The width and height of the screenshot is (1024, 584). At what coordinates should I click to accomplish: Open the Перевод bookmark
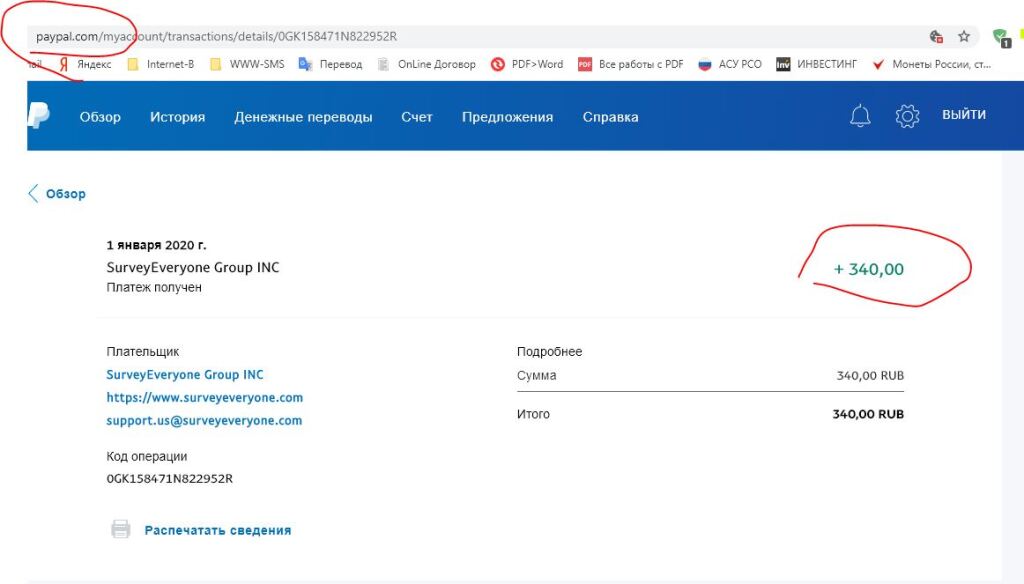tap(332, 64)
